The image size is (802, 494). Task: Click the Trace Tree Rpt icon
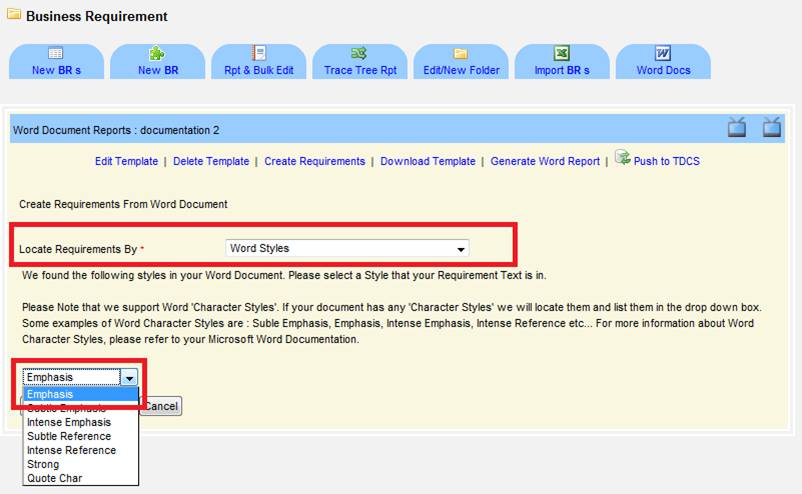click(x=360, y=53)
